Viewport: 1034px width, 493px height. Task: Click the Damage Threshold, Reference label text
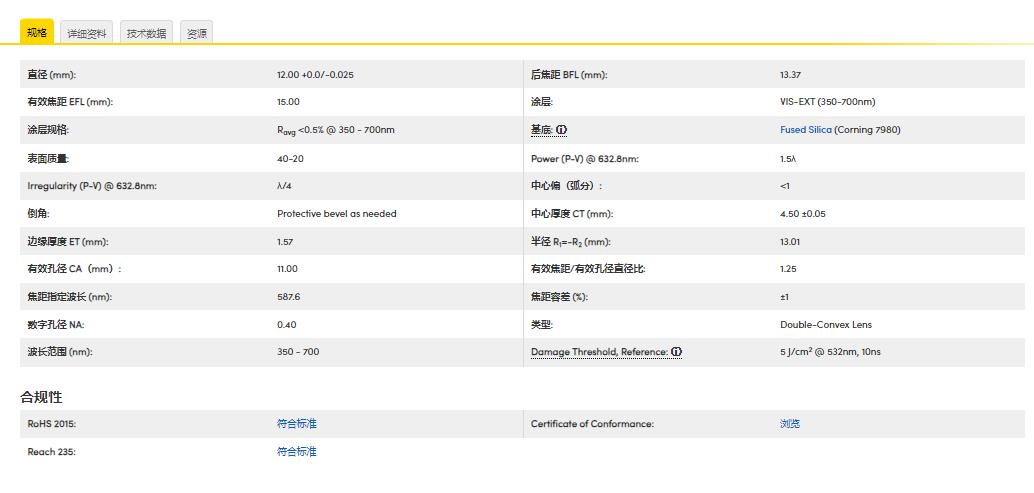tap(599, 352)
